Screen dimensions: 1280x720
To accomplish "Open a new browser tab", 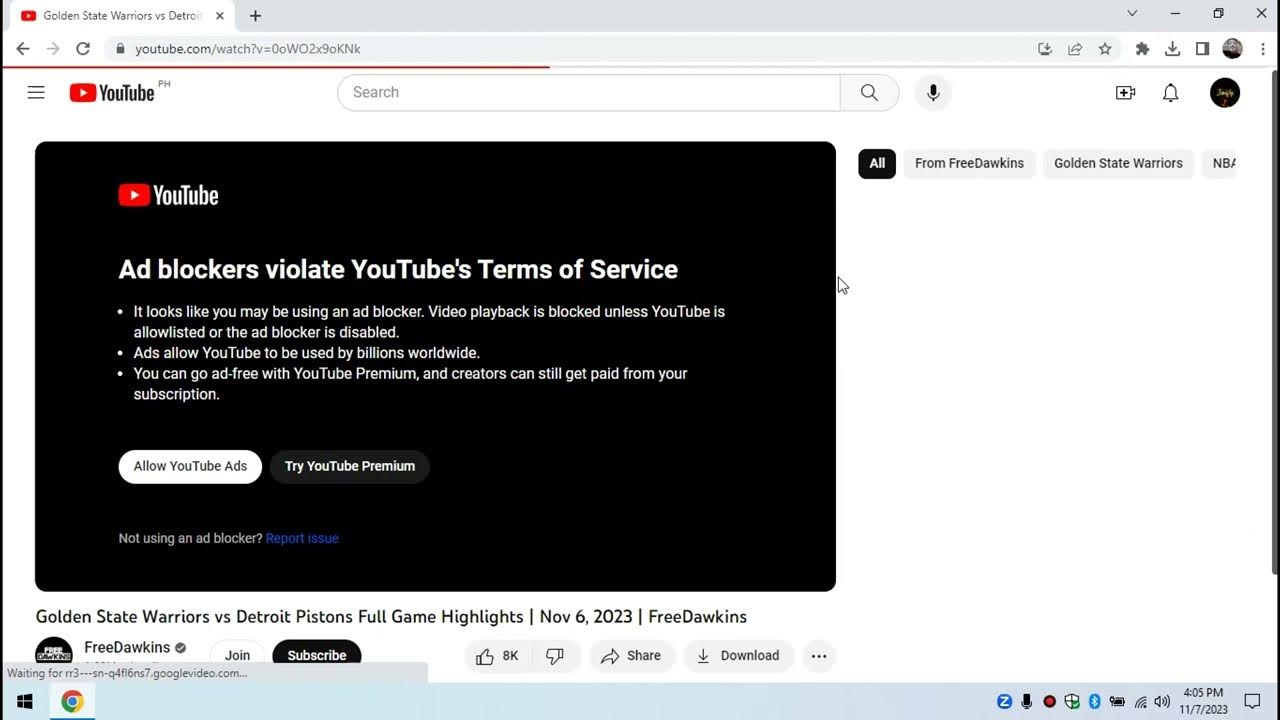I will (x=255, y=16).
